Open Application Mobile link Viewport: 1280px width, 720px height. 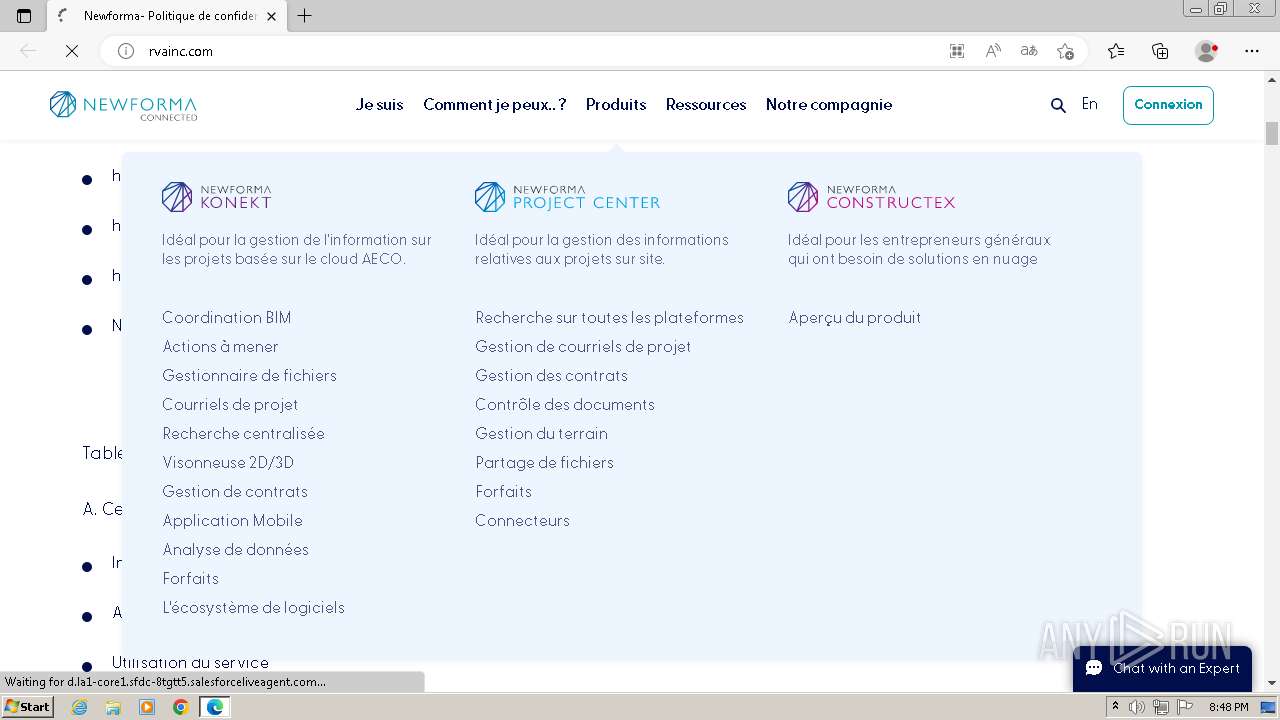coord(233,520)
